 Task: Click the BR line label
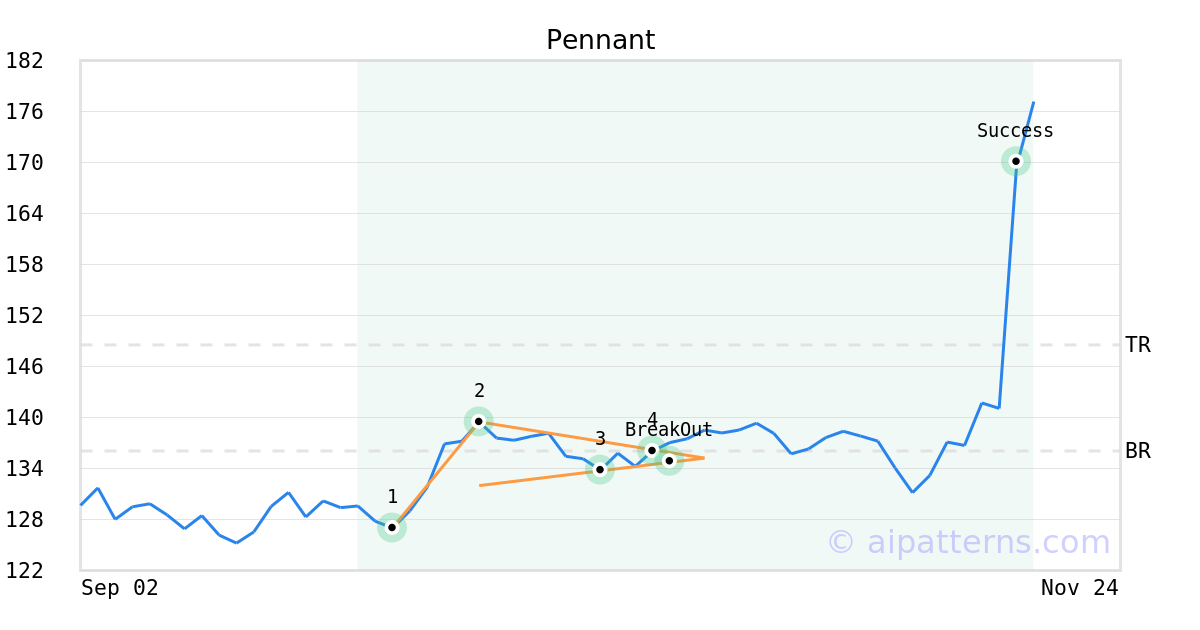pyautogui.click(x=1138, y=451)
